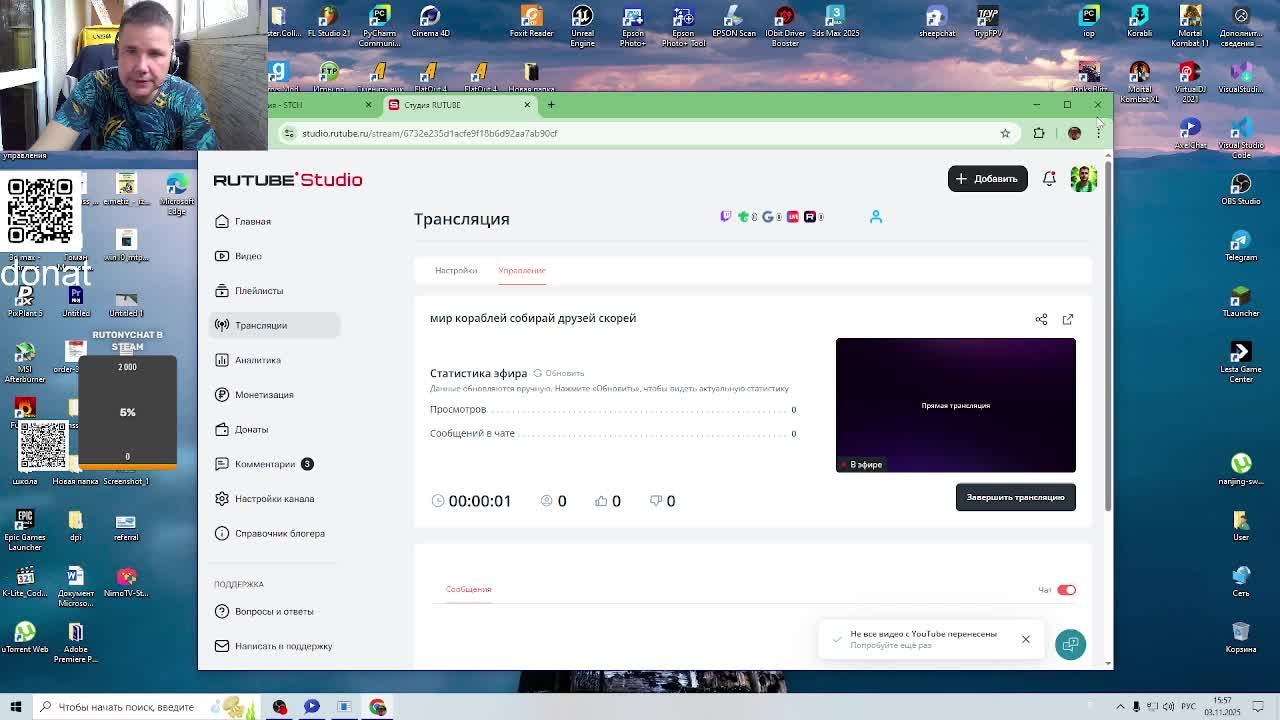Open the support chat widget button
Viewport: 1280px width, 720px height.
coord(1070,644)
